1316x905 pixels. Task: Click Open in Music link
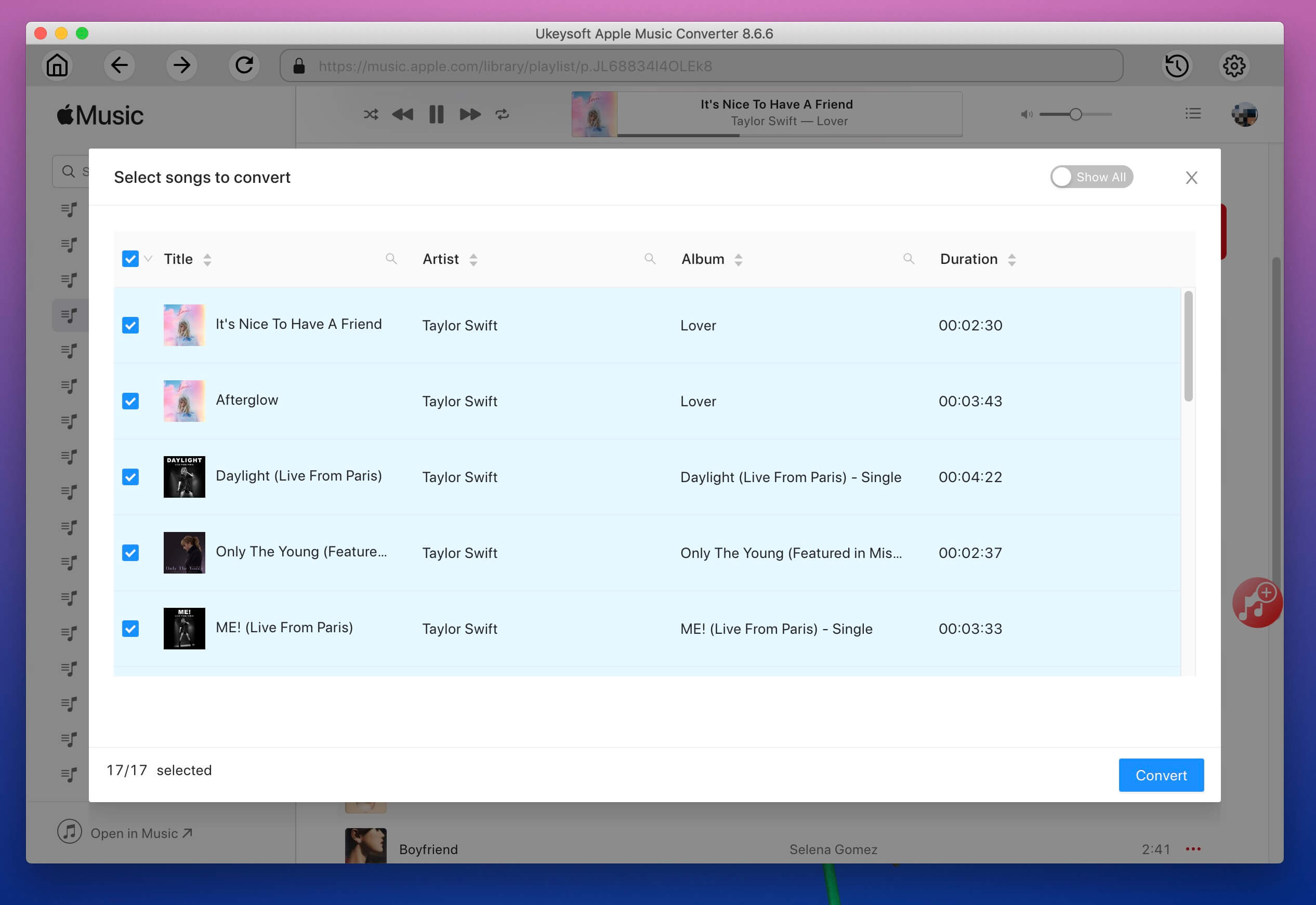(x=140, y=833)
